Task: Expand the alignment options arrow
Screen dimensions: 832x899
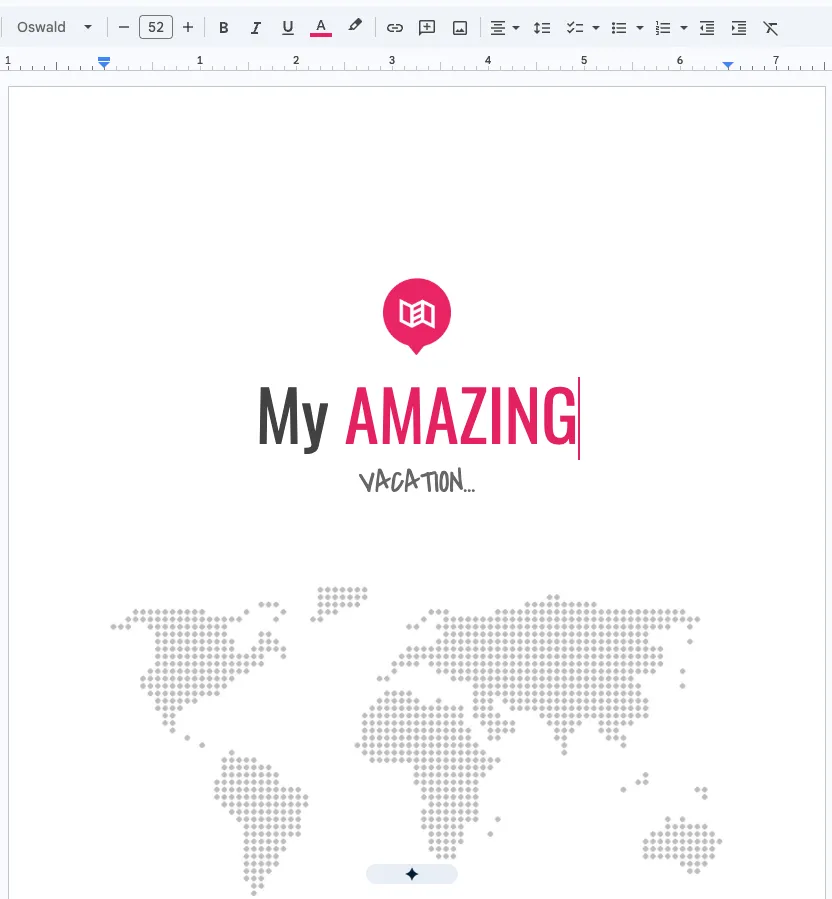Action: click(x=516, y=28)
